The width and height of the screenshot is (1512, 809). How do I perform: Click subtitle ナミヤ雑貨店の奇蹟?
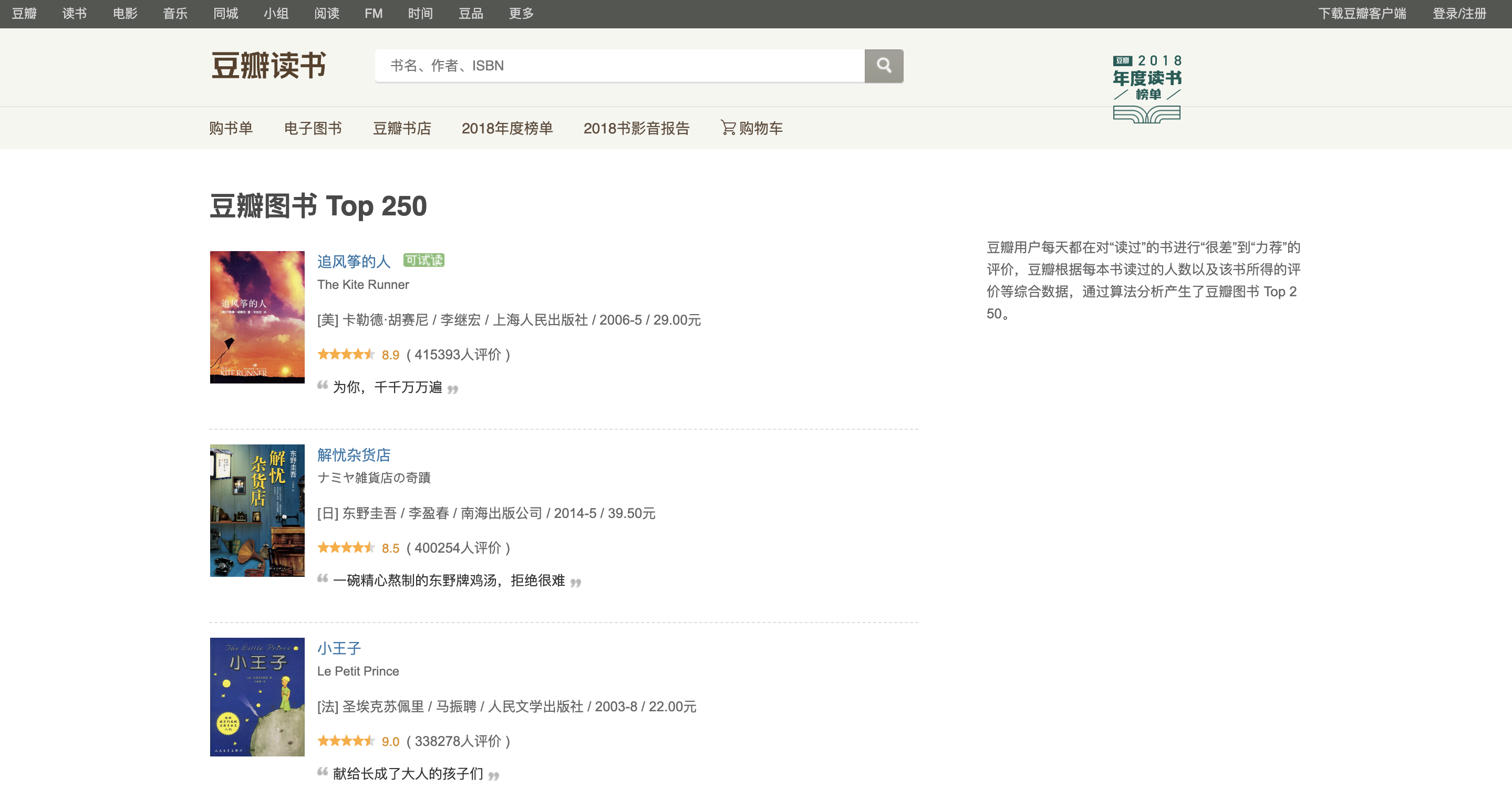(374, 478)
